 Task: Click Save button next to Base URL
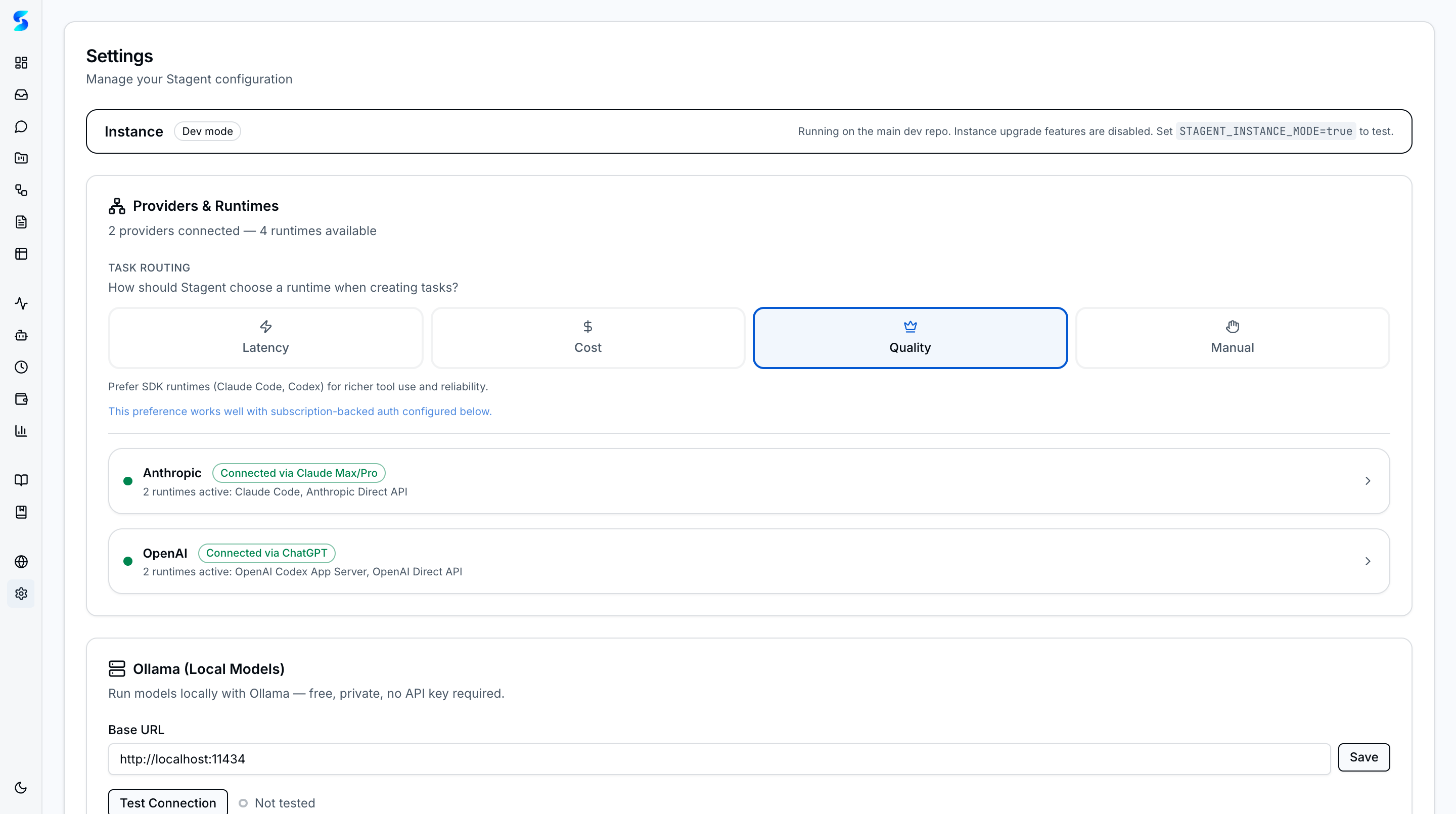point(1363,757)
